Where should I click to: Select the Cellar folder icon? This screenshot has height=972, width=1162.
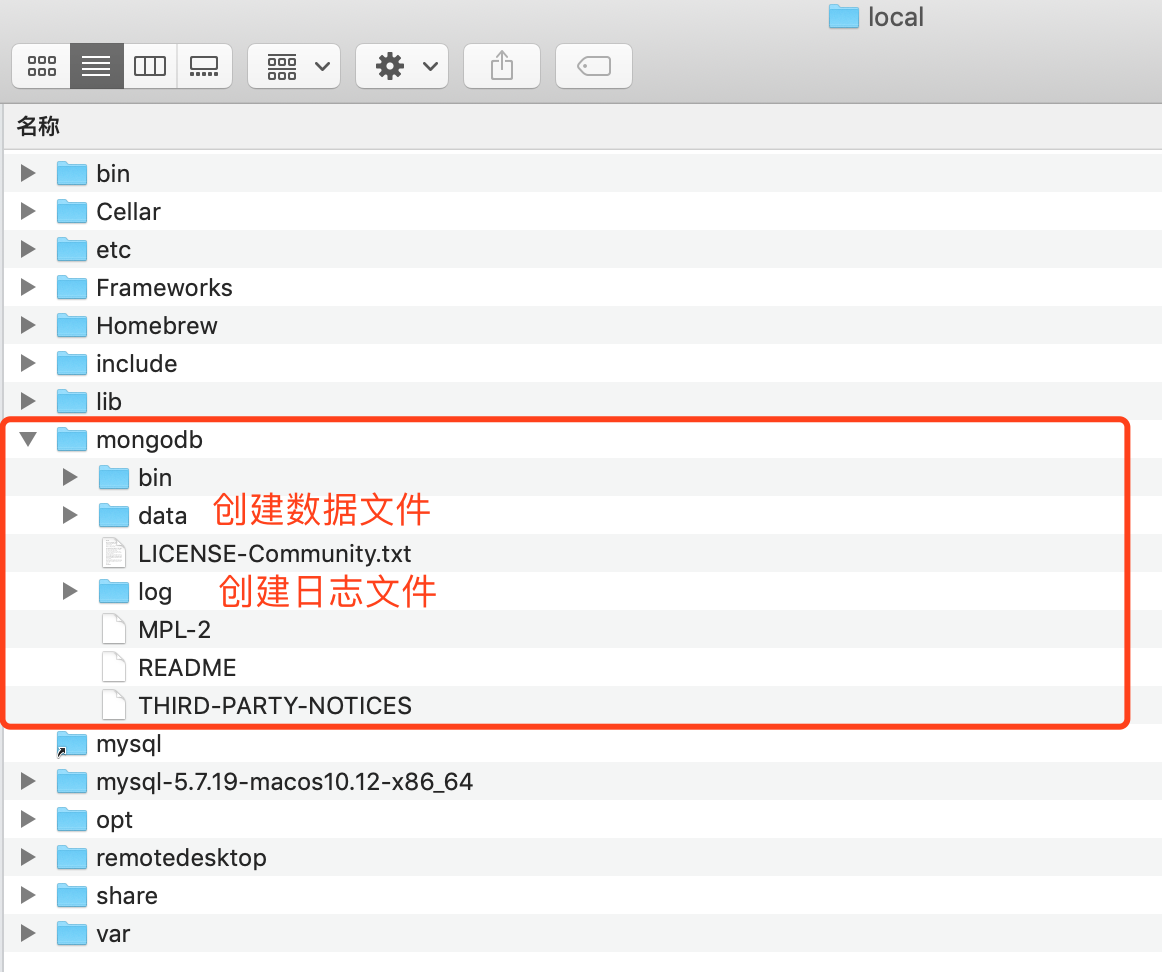pyautogui.click(x=72, y=211)
